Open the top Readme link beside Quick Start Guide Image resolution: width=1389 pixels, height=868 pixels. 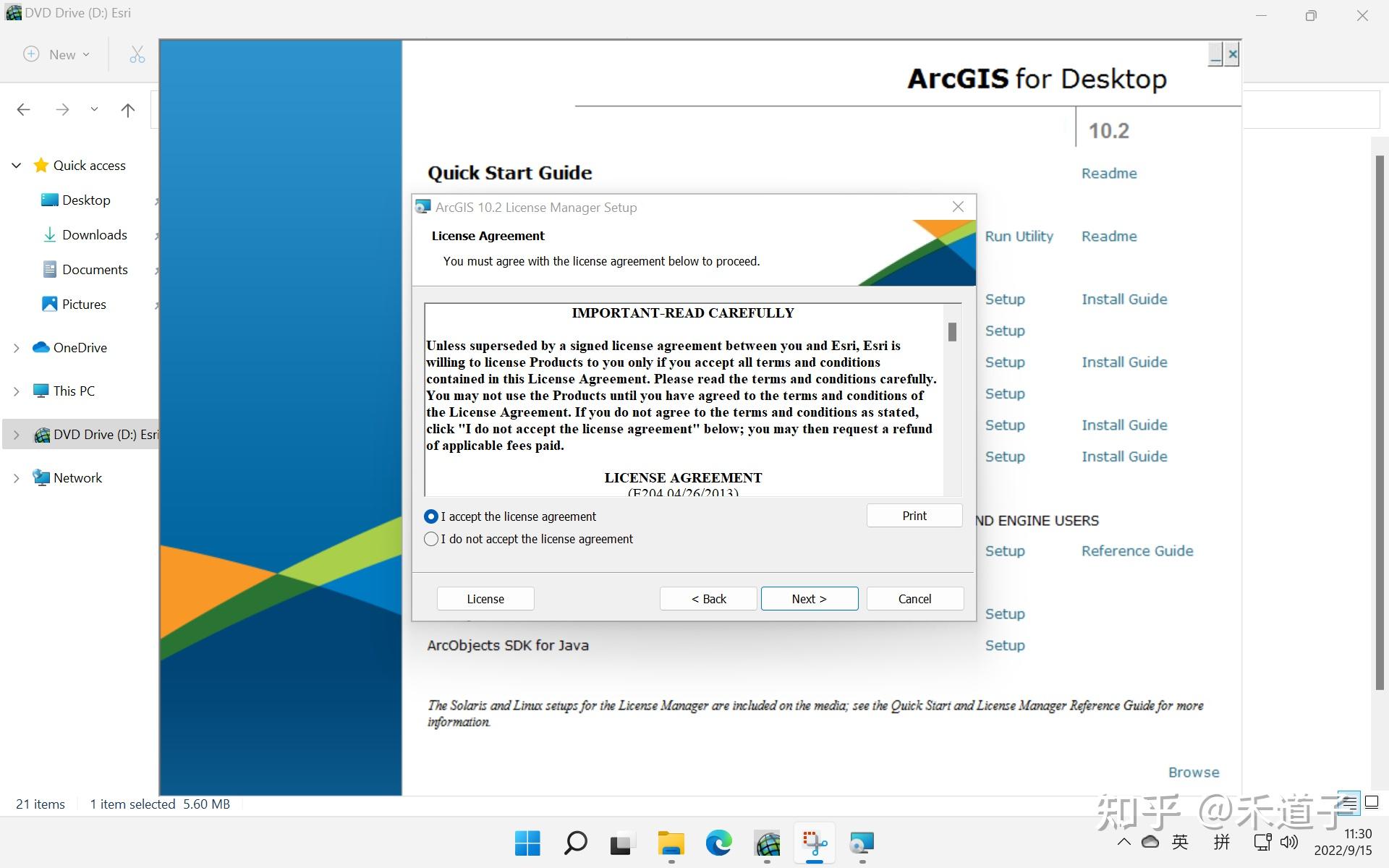click(x=1109, y=174)
